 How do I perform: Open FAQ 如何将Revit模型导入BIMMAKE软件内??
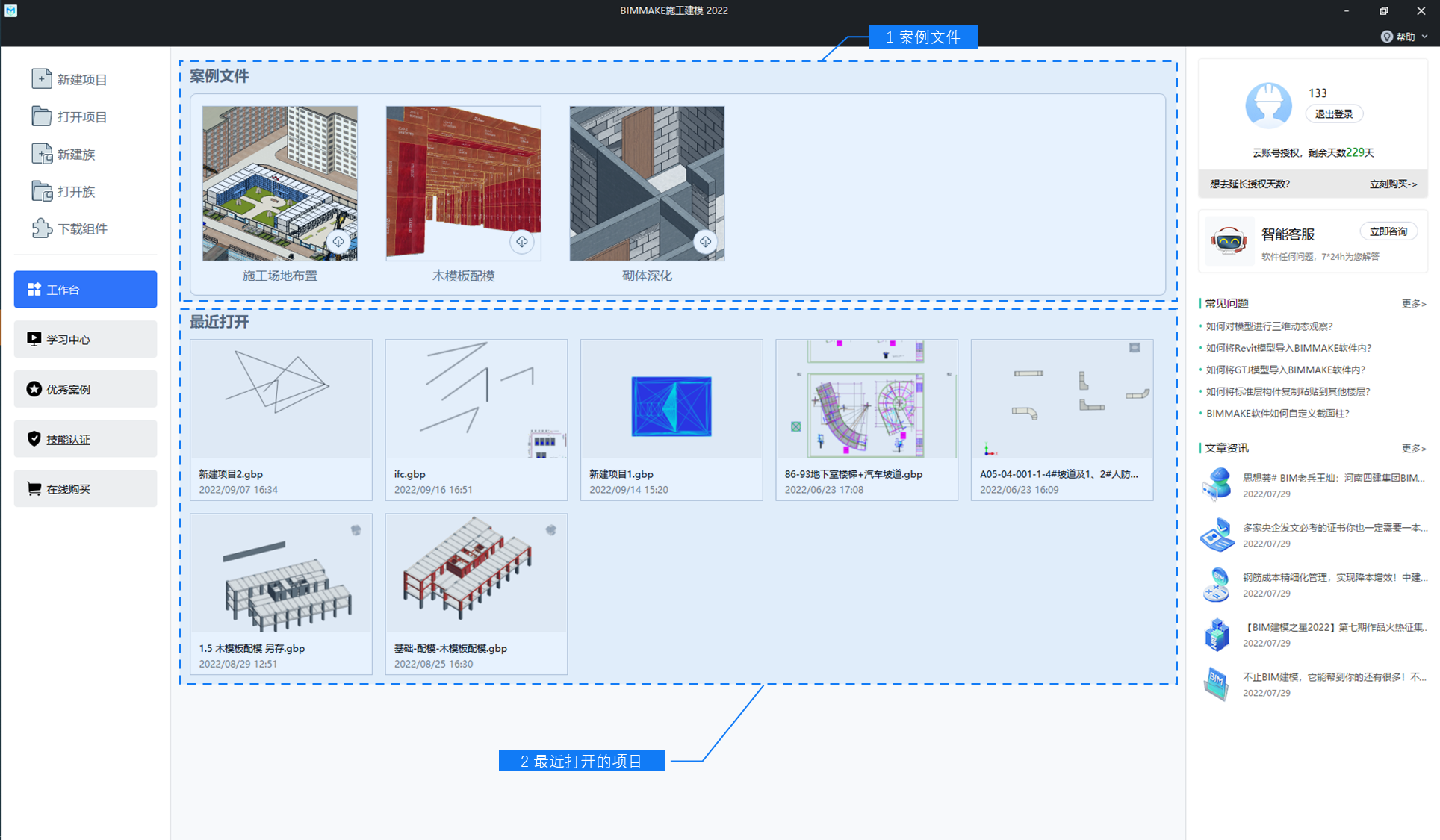click(1288, 348)
